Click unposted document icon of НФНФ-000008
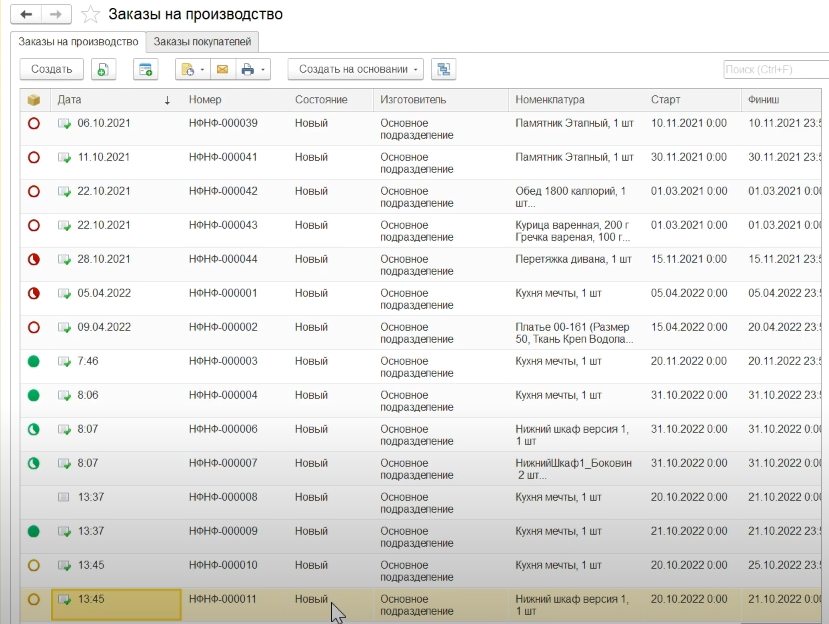 [x=64, y=497]
